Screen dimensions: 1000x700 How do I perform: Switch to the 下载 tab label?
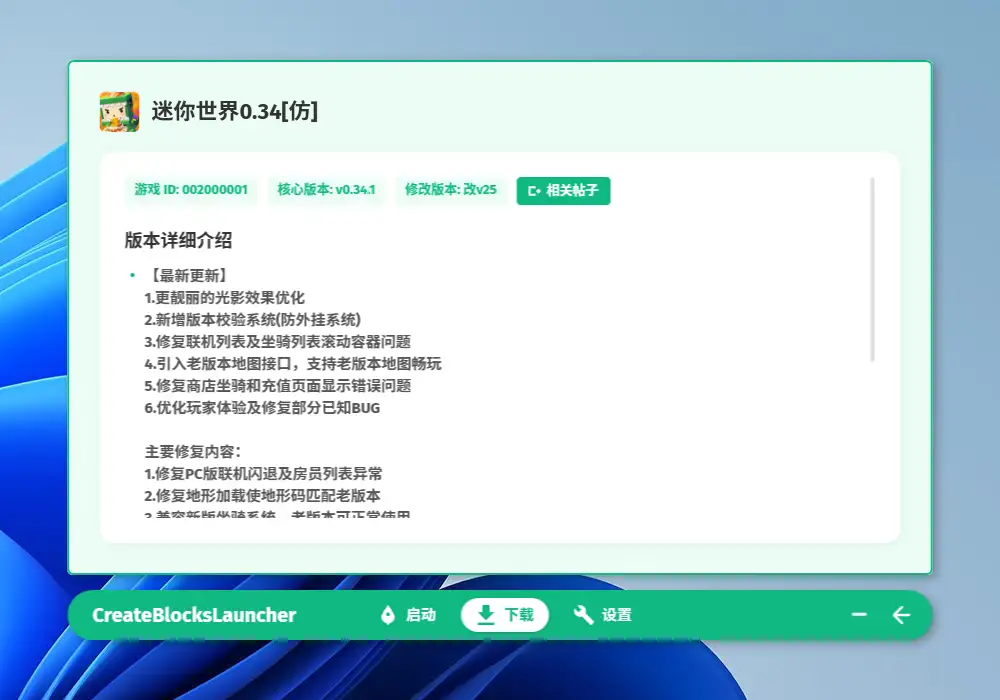(x=519, y=615)
